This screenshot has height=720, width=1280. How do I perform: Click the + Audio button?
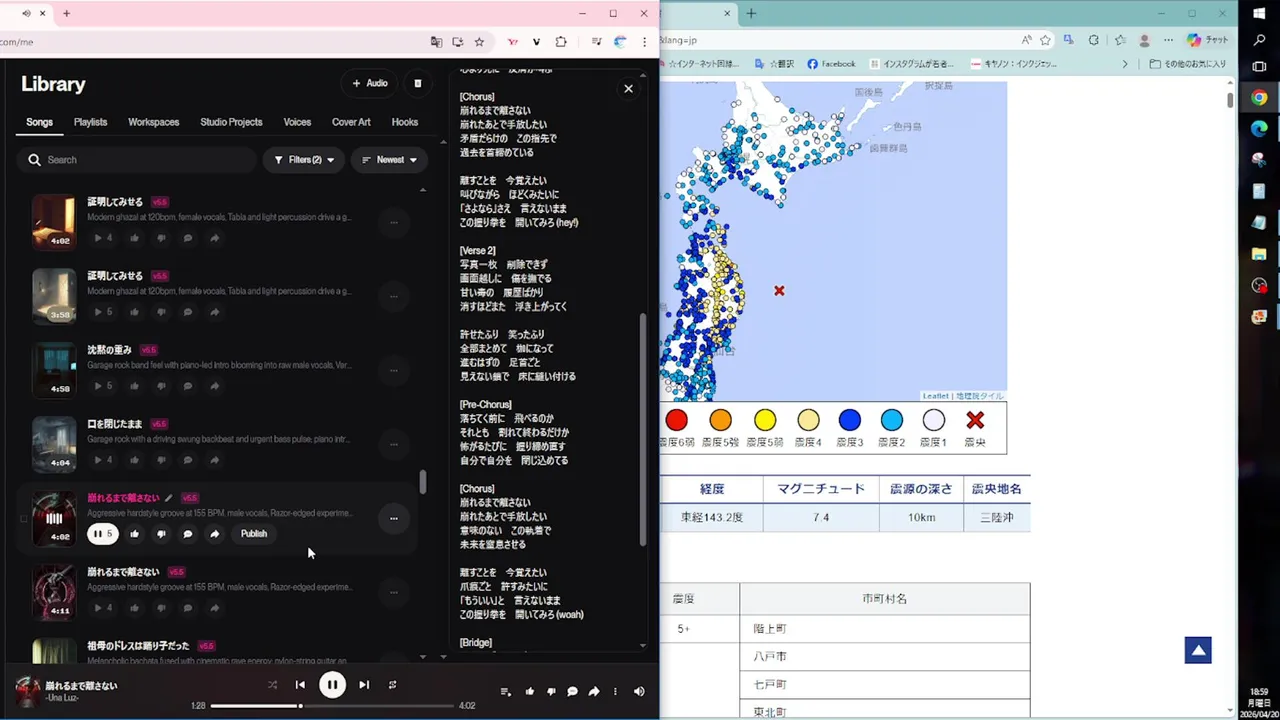point(369,83)
